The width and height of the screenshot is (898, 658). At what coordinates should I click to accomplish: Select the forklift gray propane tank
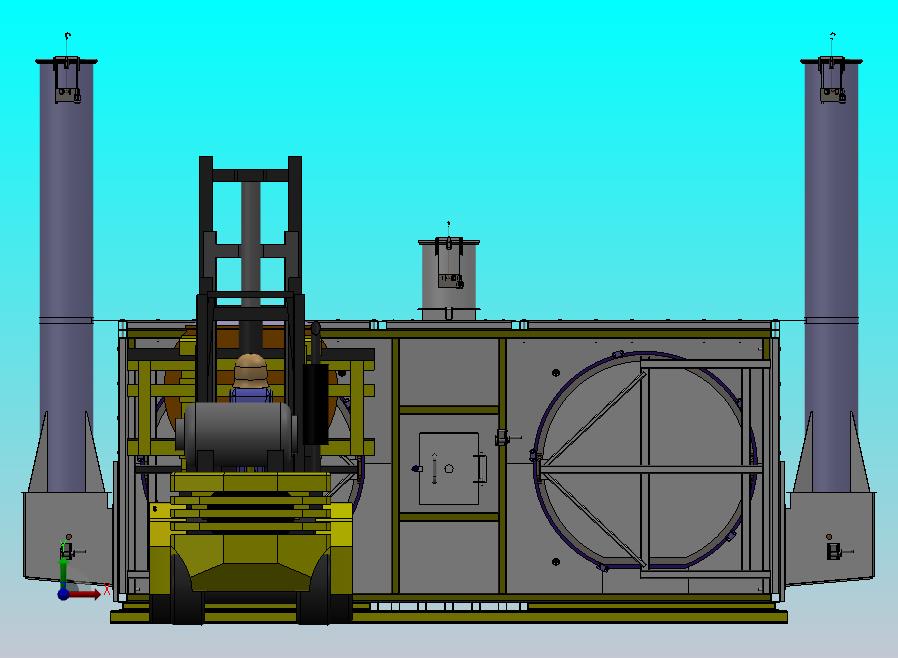click(237, 433)
